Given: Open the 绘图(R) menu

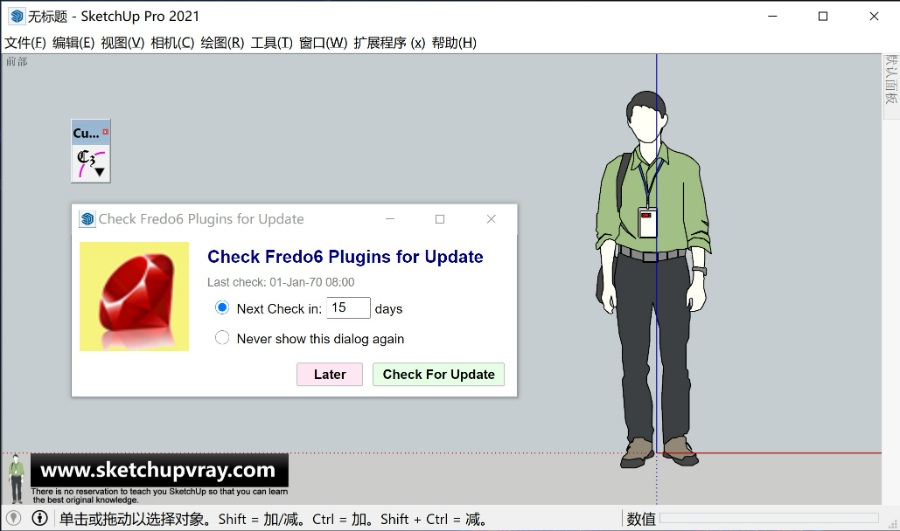Looking at the screenshot, I should [x=222, y=43].
